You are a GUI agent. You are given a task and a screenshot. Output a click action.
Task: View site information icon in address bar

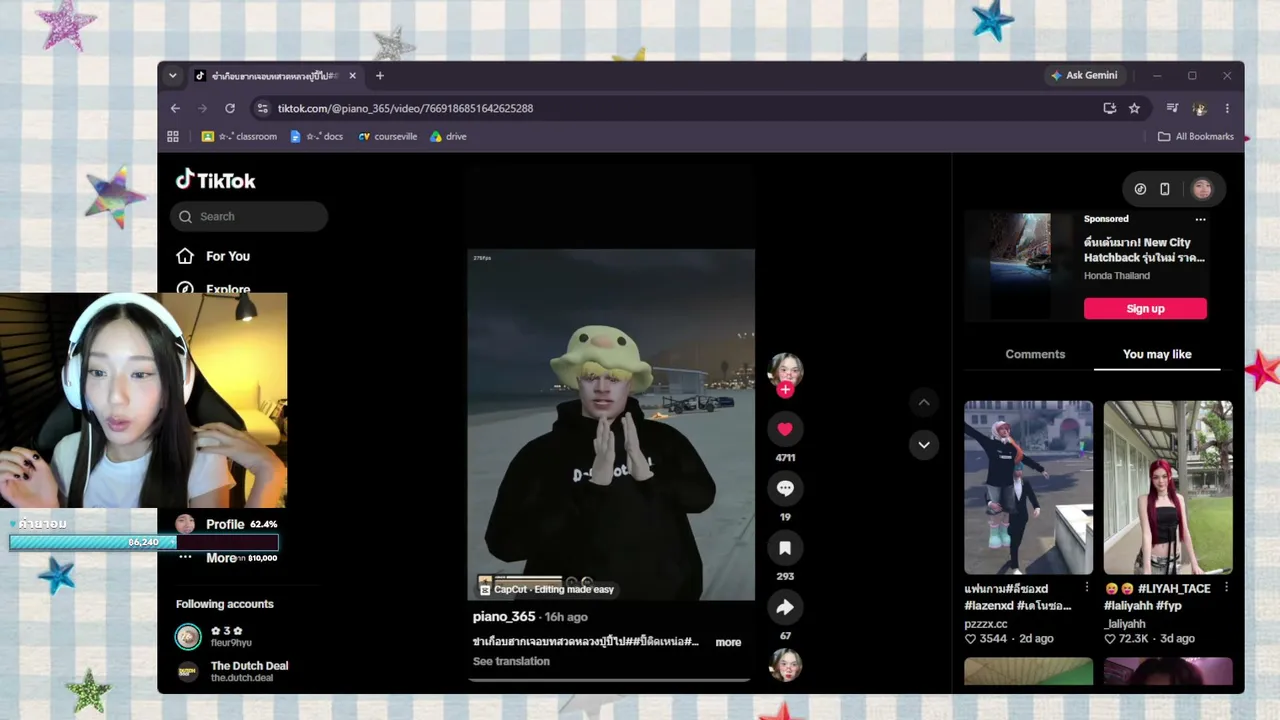coord(262,108)
